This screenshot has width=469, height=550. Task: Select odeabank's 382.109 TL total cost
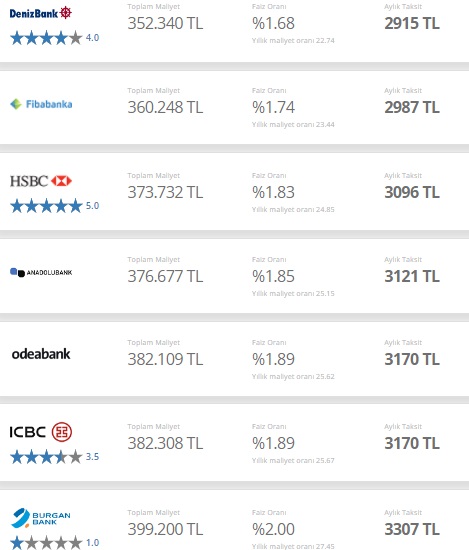tap(165, 359)
